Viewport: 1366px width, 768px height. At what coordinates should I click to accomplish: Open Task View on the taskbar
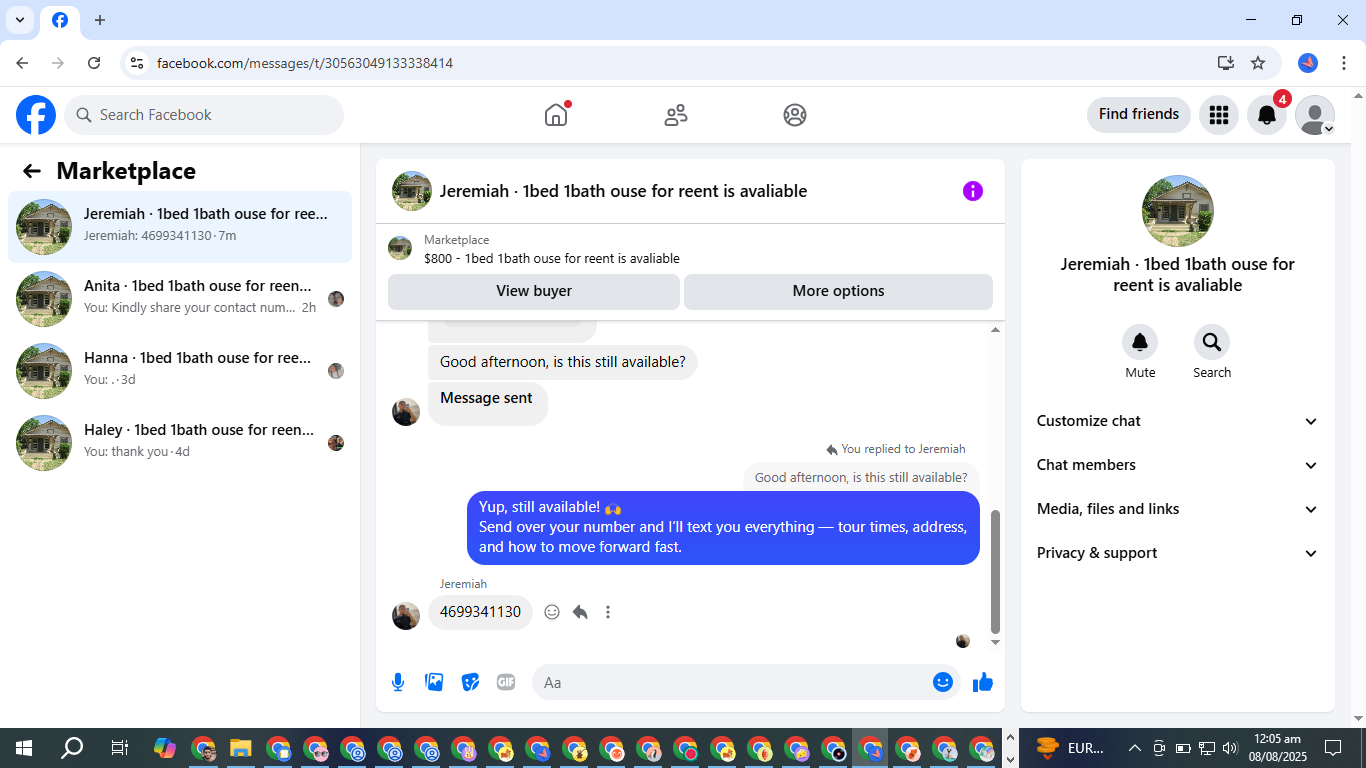[119, 748]
